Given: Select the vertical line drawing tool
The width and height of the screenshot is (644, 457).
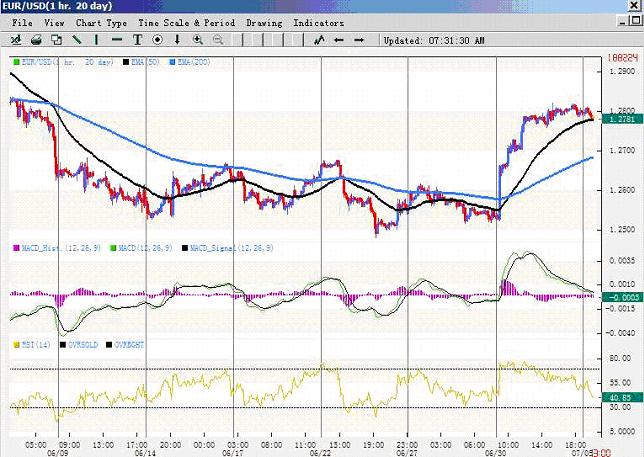Looking at the screenshot, I should tap(98, 40).
